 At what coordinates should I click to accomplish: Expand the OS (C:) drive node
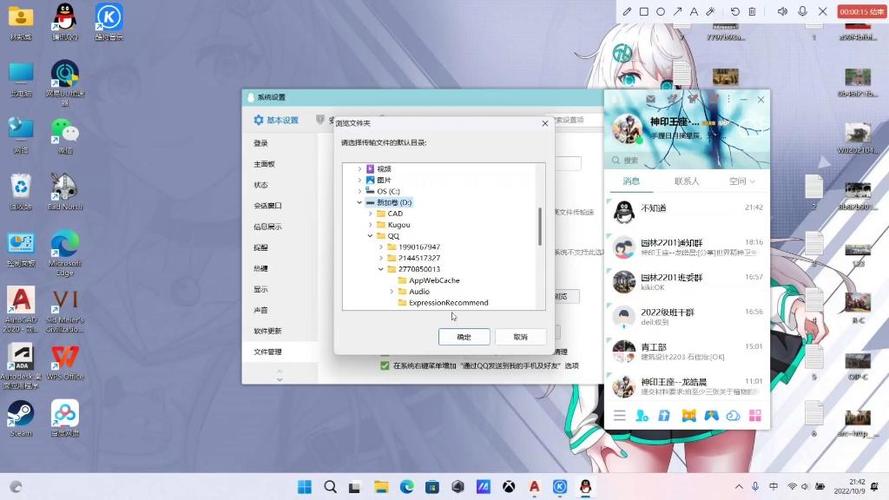[359, 191]
